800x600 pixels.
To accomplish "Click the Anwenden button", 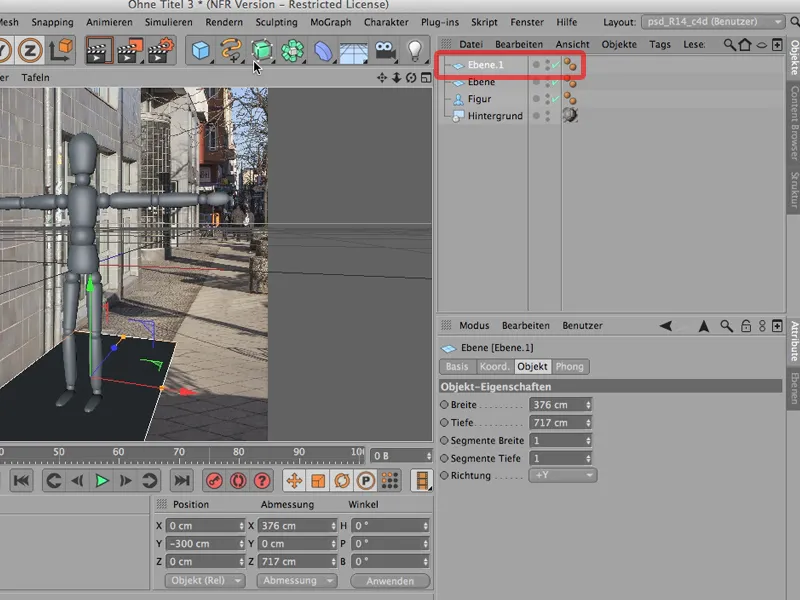I will 390,581.
